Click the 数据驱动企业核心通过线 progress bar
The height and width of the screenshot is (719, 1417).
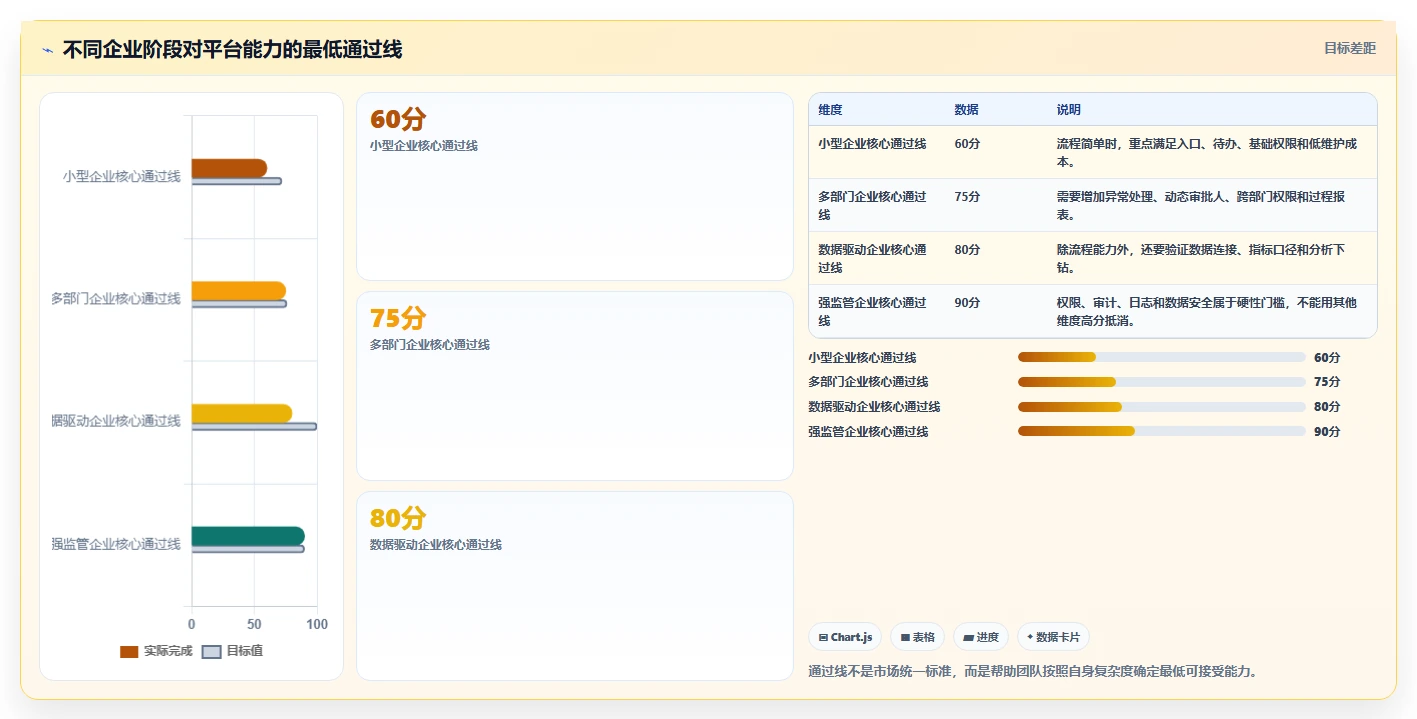(x=1161, y=407)
